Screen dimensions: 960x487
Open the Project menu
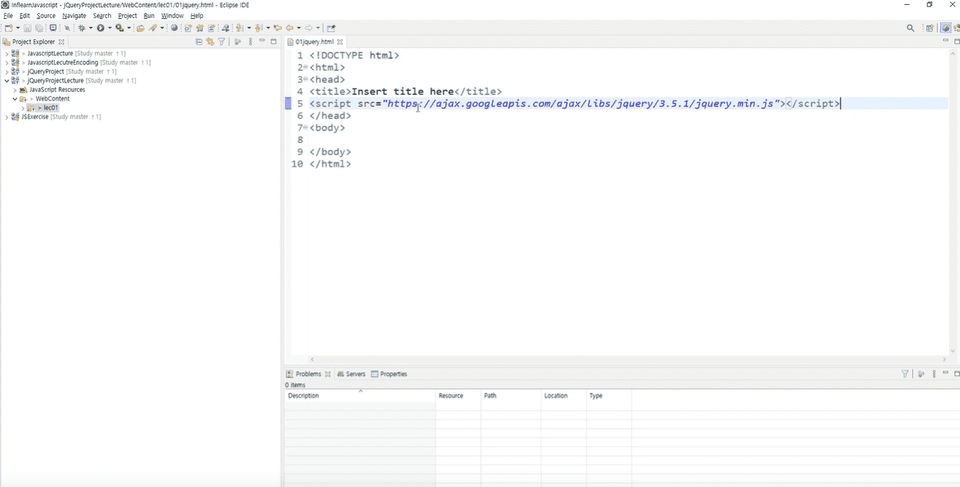click(127, 15)
